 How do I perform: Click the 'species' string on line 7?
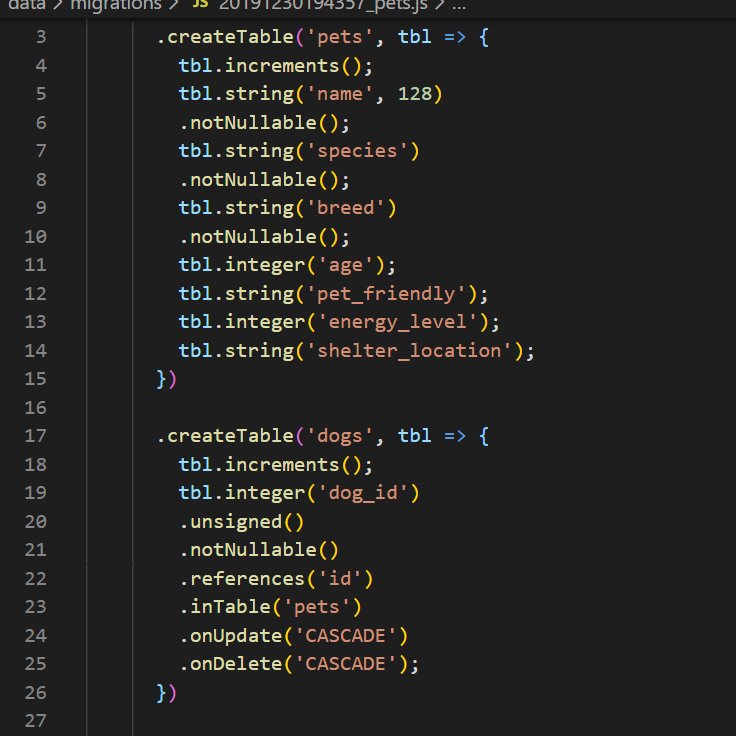click(357, 151)
